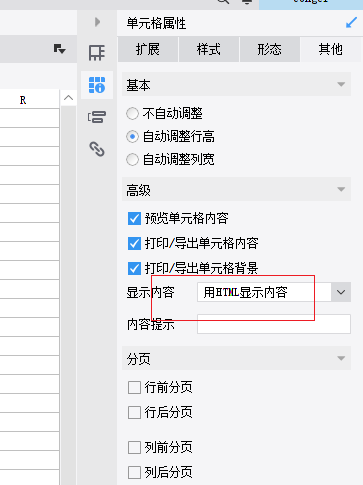Collapse the 分页 section
Screen dimensions: 363x485
coord(341,359)
